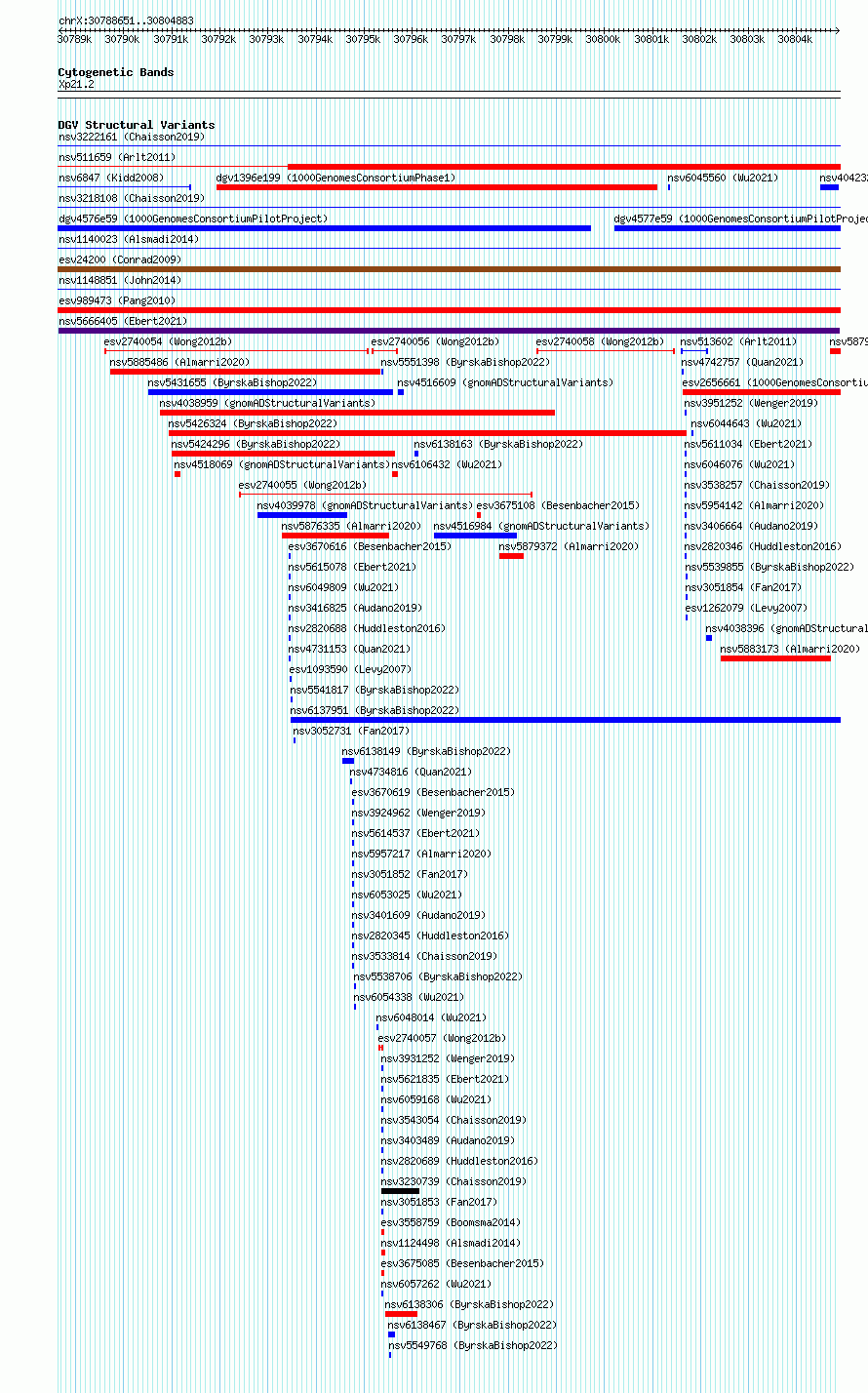Select nsv3533814 (Chaisson2019) label
The width and height of the screenshot is (868, 1393).
click(424, 957)
